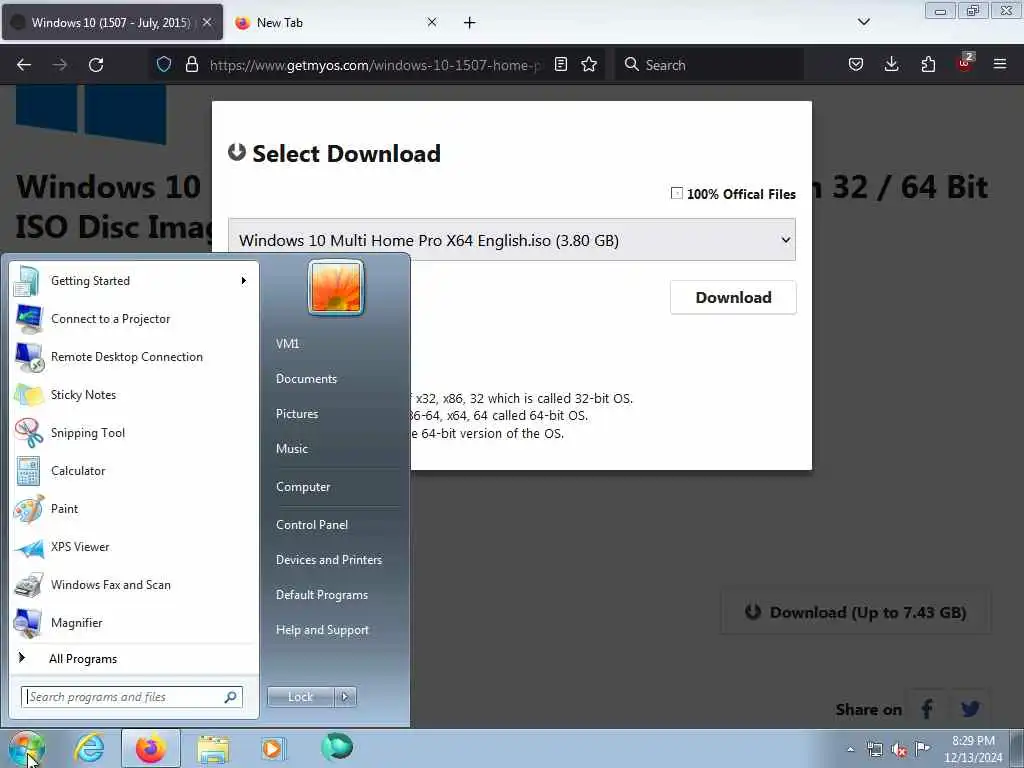Open Help and Support

(334, 630)
